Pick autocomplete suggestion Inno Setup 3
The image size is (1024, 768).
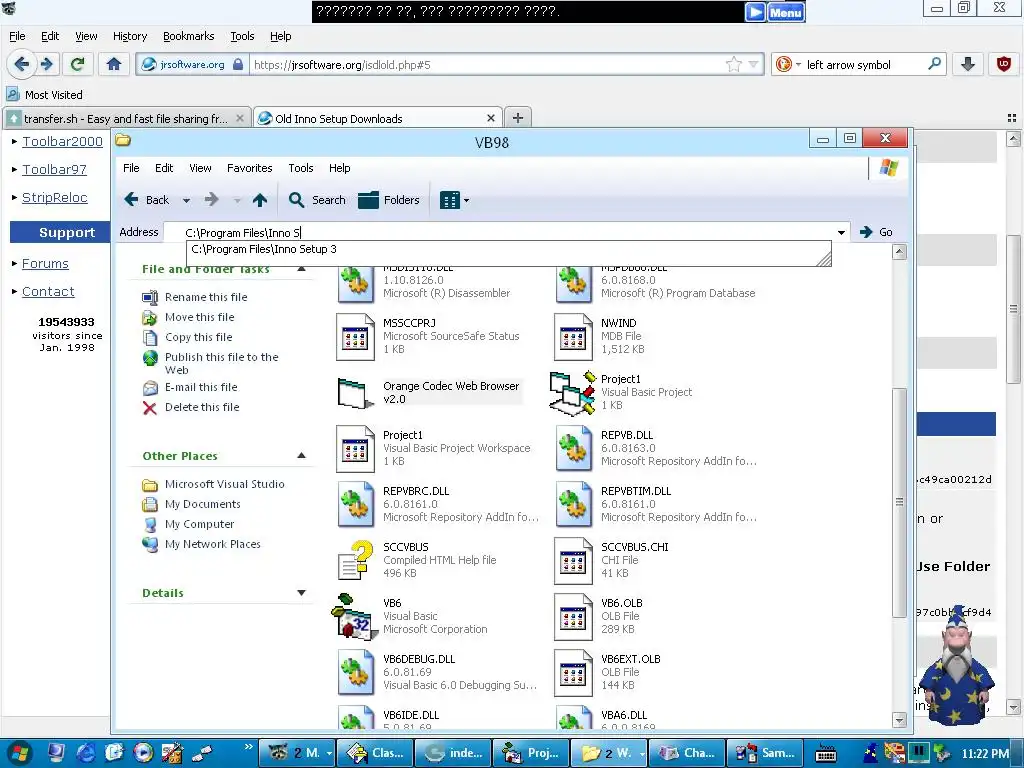pos(508,249)
